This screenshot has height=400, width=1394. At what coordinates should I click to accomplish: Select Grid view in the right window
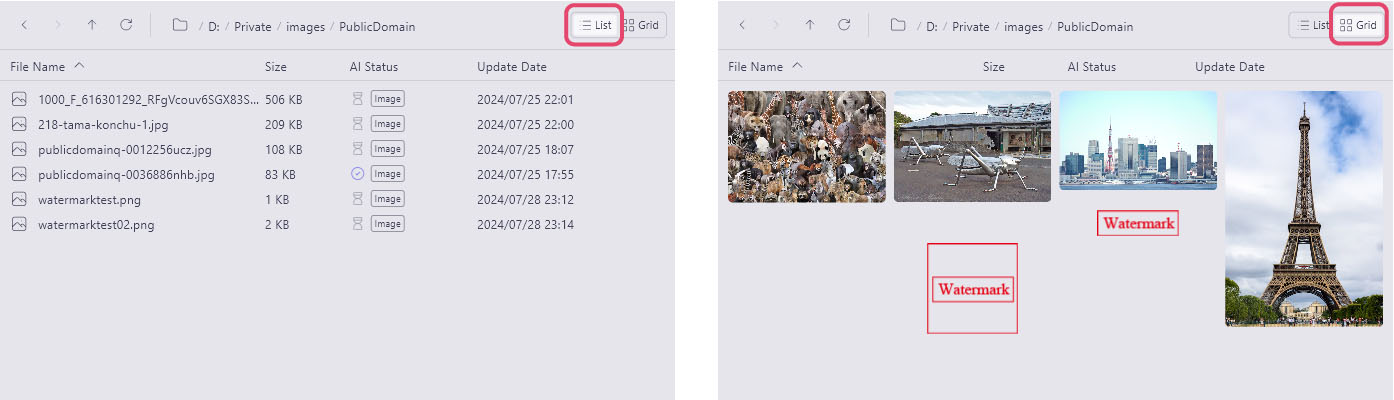click(1358, 25)
